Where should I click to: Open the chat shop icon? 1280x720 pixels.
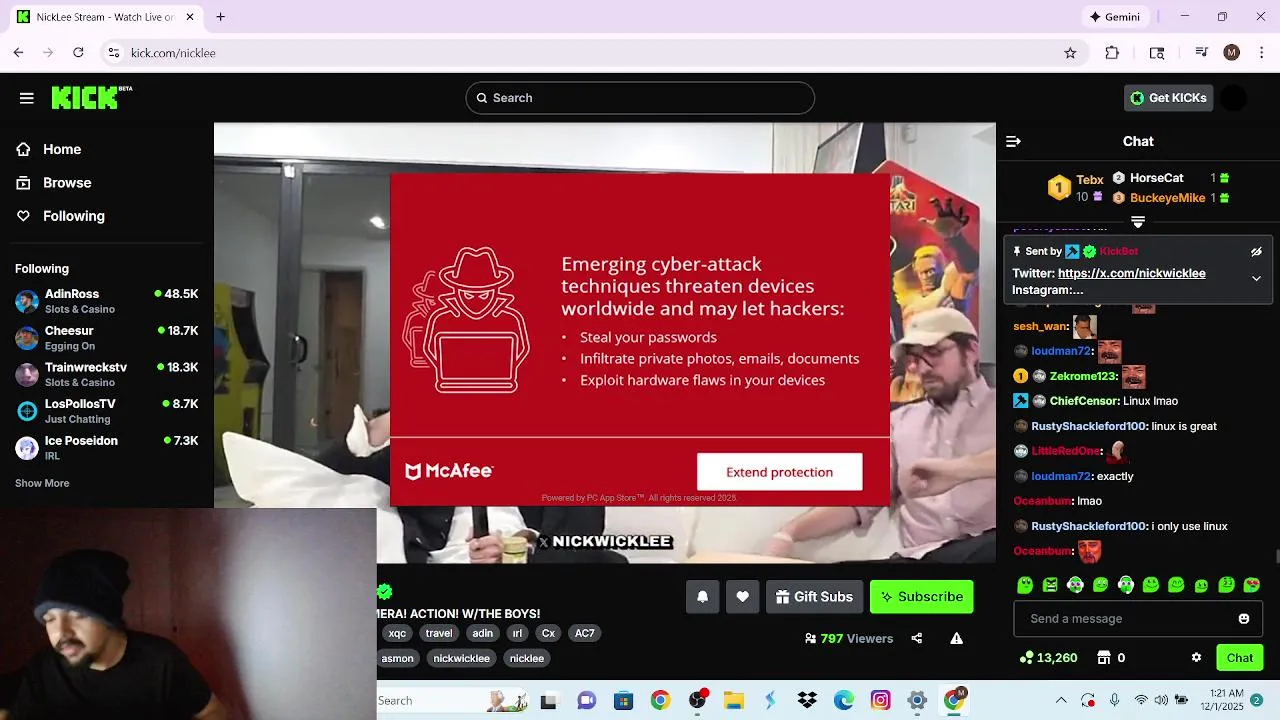click(1104, 658)
